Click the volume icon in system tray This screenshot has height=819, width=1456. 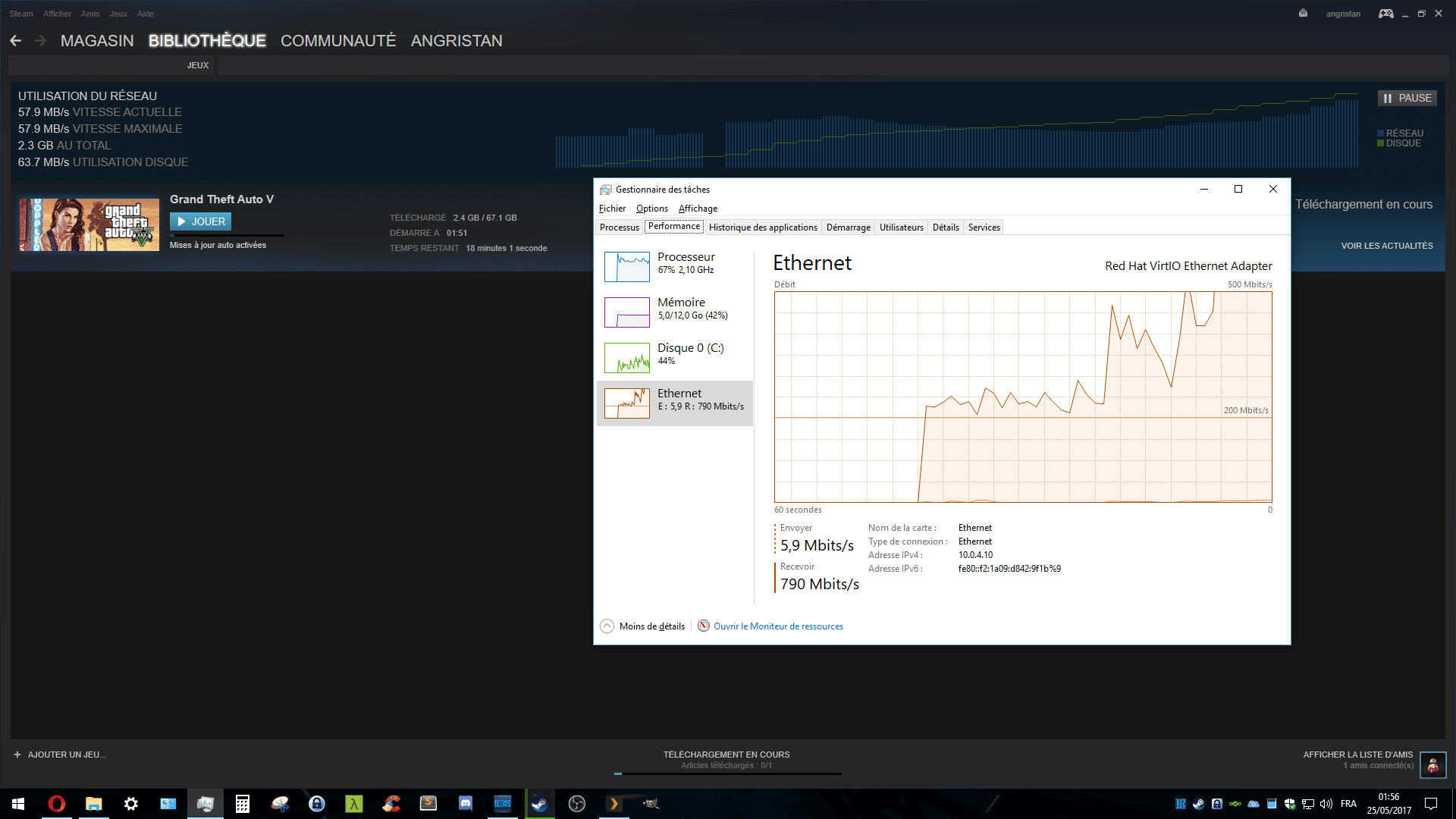click(x=1326, y=804)
